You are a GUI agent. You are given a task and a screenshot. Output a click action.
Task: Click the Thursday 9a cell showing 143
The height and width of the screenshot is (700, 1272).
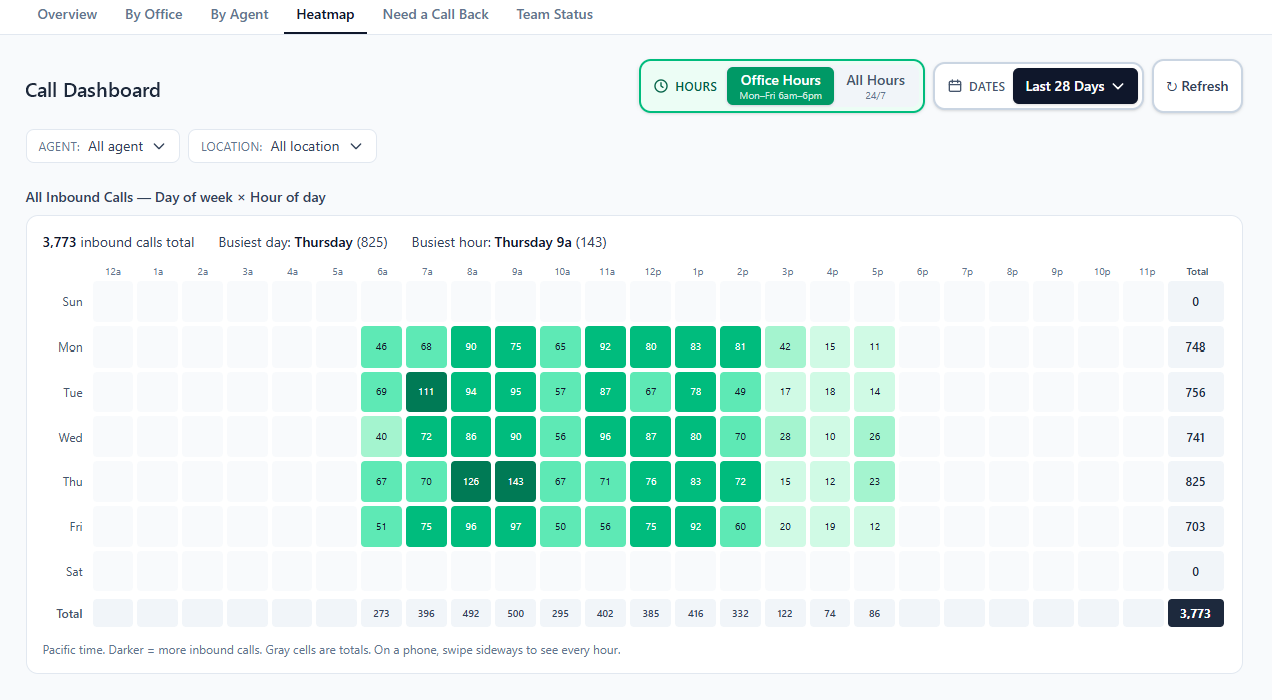pos(516,482)
